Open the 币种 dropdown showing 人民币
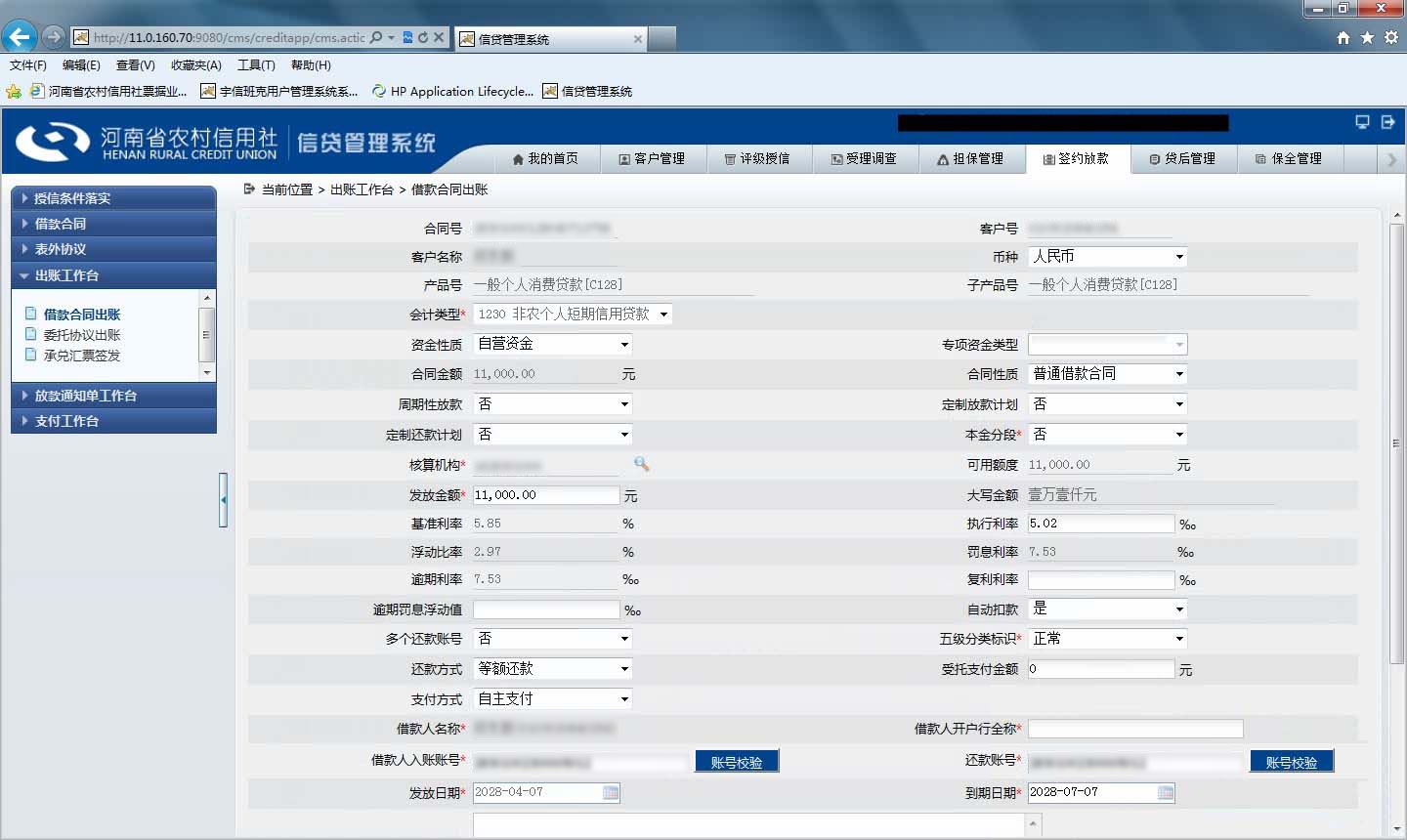Viewport: 1407px width, 840px height. point(1108,257)
